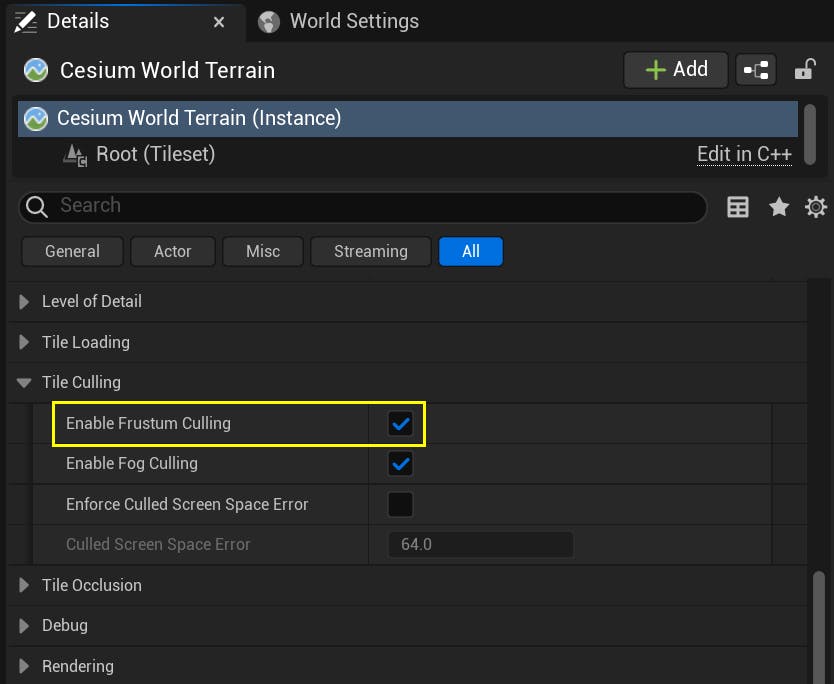Click the Culled Screen Space Error field
834x684 pixels.
480,544
